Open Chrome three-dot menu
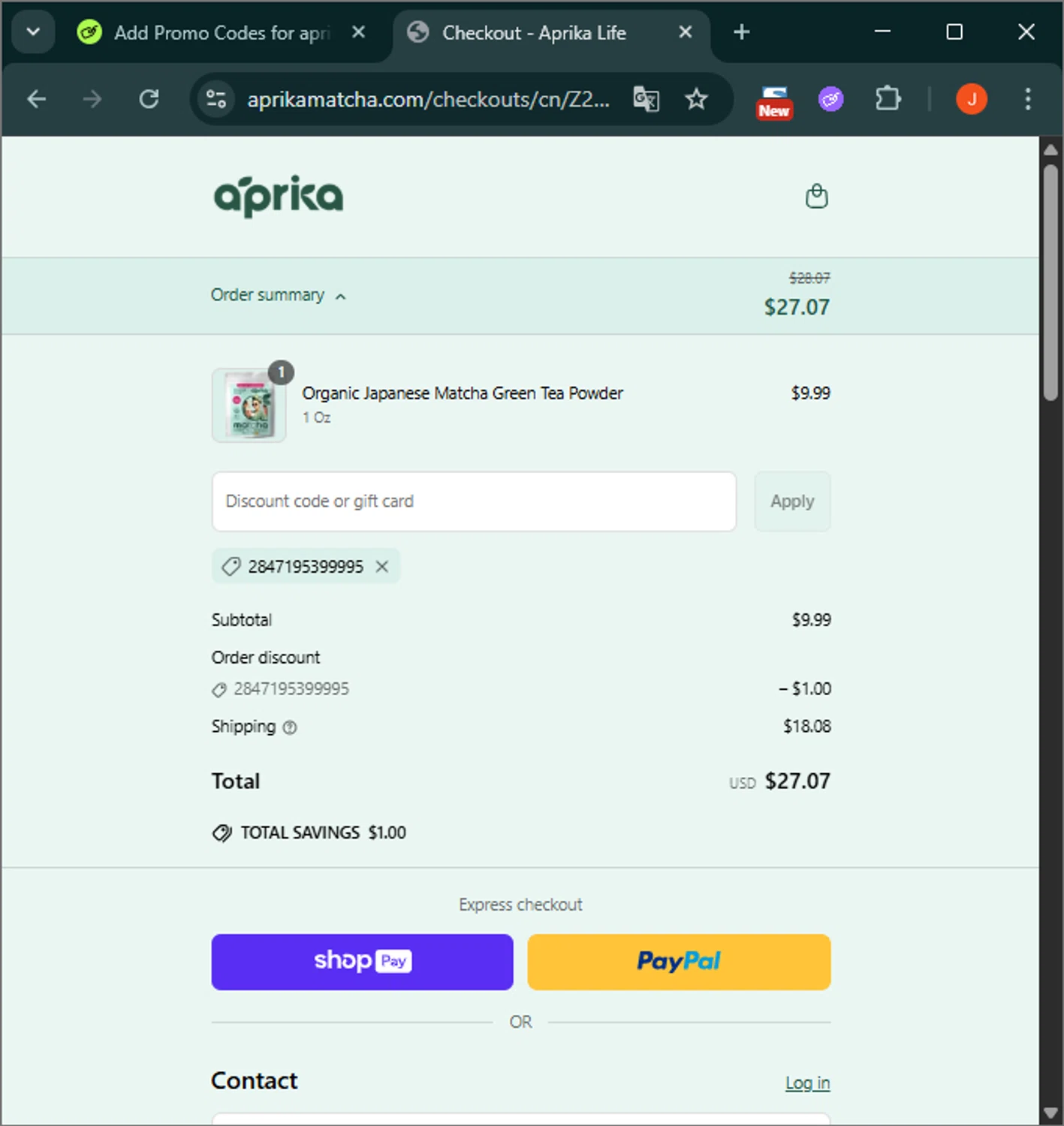Viewport: 1064px width, 1126px height. click(1027, 98)
